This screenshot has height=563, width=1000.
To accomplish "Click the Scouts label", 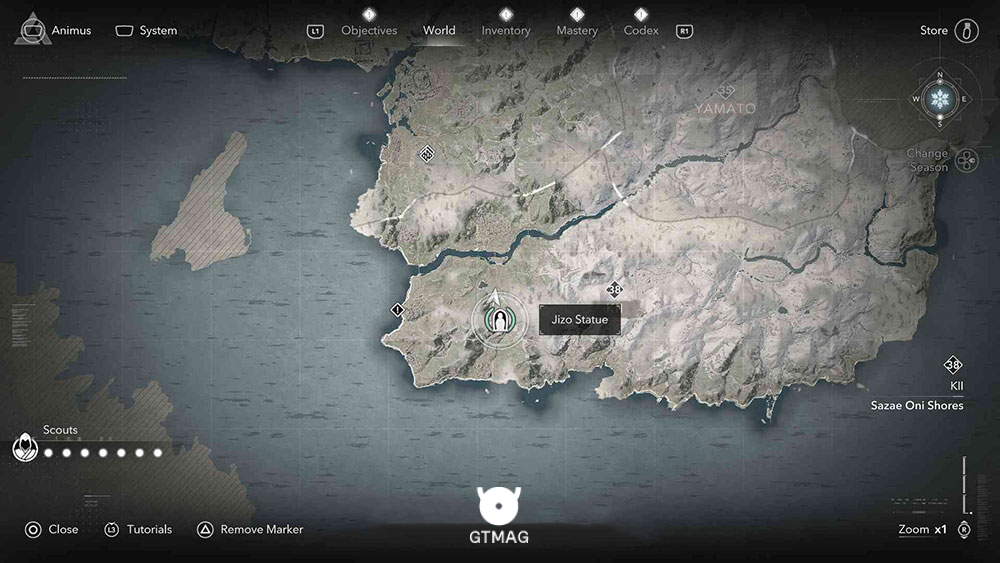I will point(60,430).
